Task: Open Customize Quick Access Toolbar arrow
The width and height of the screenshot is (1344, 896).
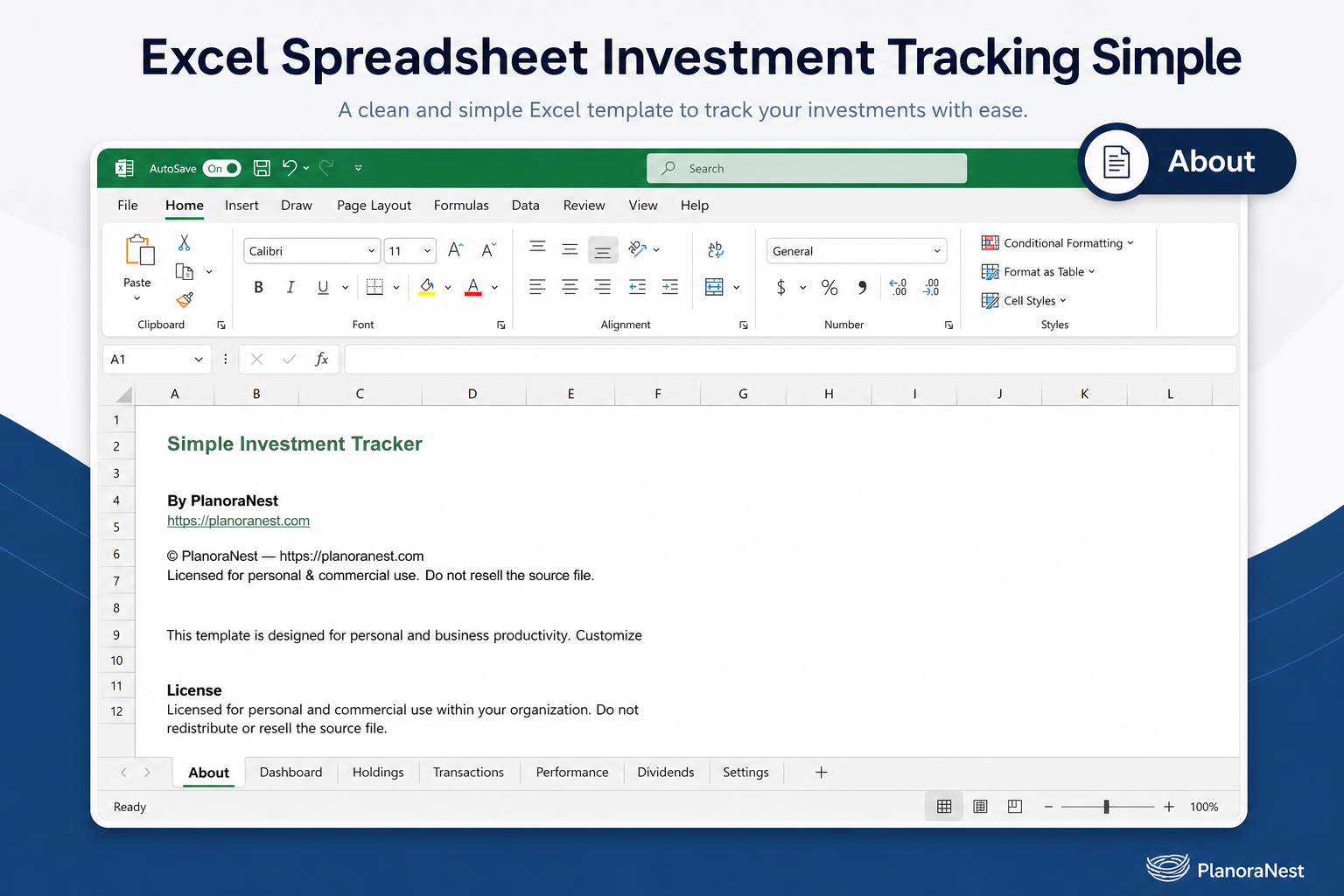Action: click(x=358, y=168)
